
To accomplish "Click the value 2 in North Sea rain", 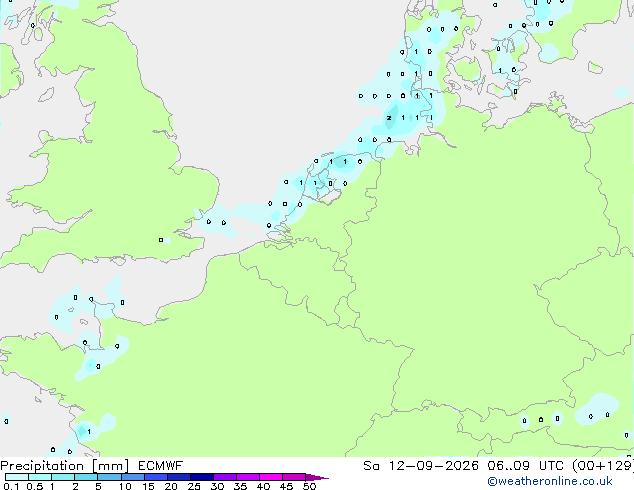I will 389,118.
